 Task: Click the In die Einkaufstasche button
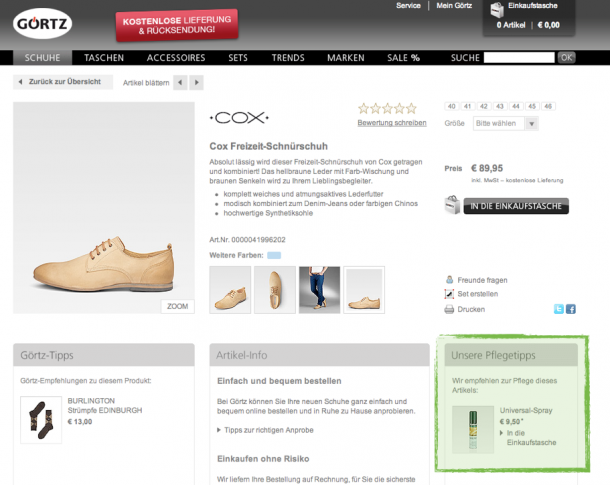[516, 206]
